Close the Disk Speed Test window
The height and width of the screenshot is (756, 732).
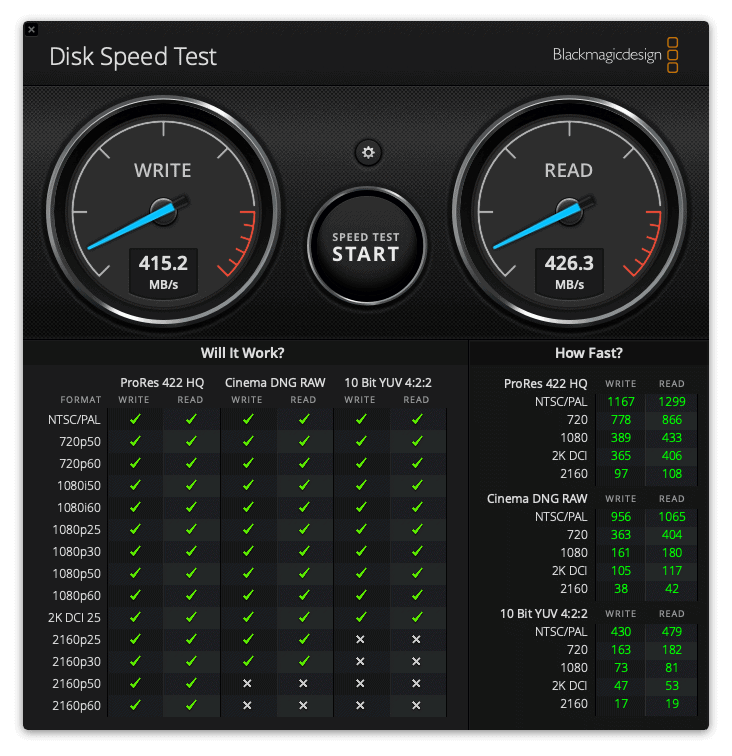31,30
